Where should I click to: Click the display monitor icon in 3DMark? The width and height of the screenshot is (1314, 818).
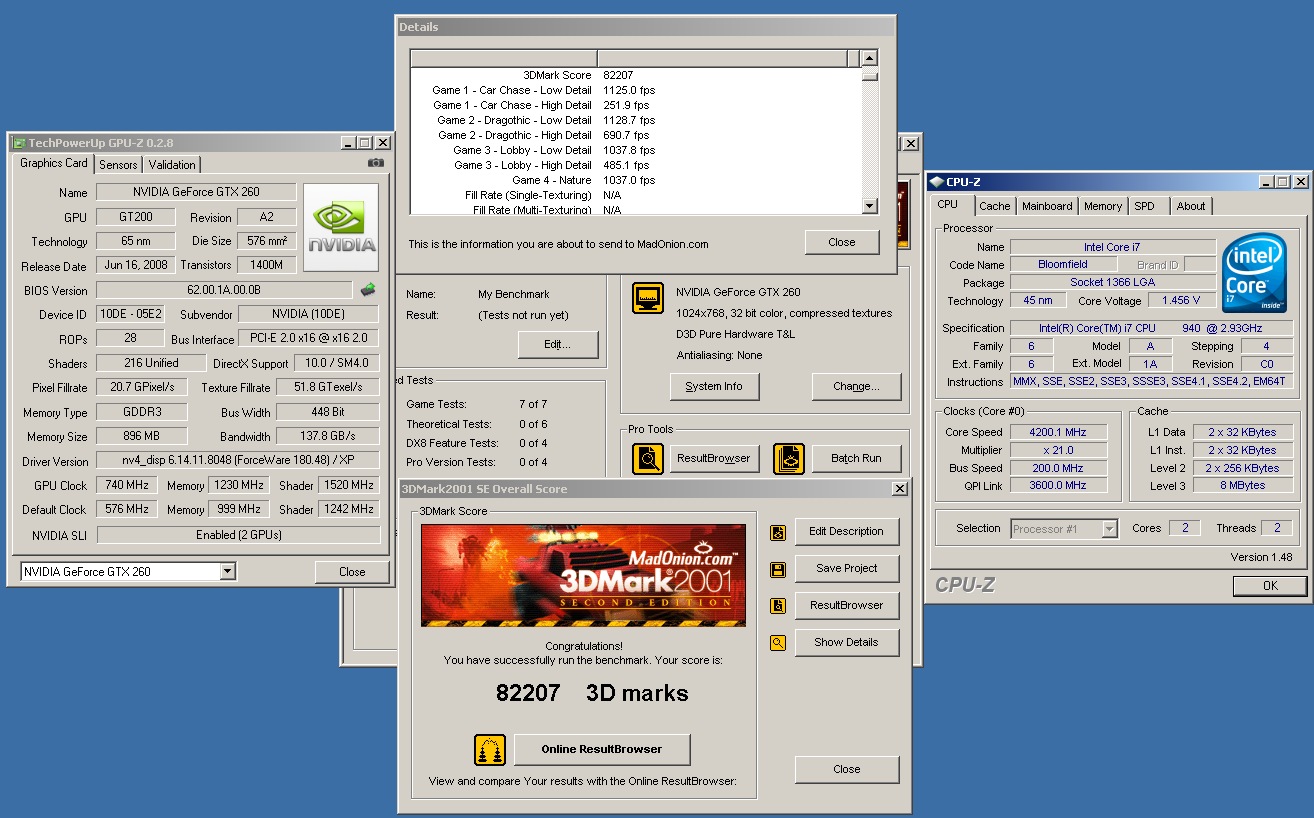[648, 298]
